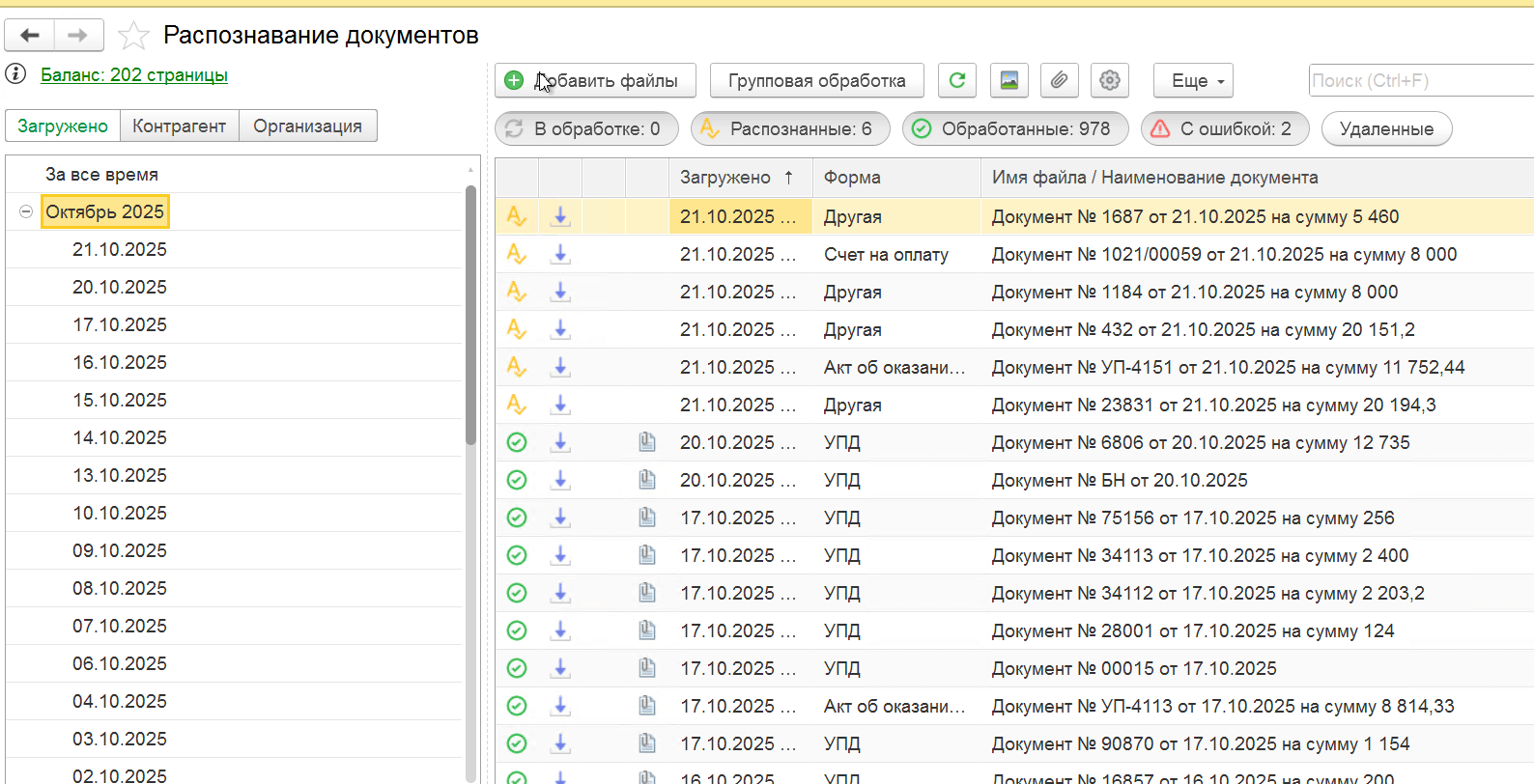This screenshot has width=1534, height=784.
Task: Click the search field 'Поиск (Ctrl+F)'
Action: click(x=1418, y=80)
